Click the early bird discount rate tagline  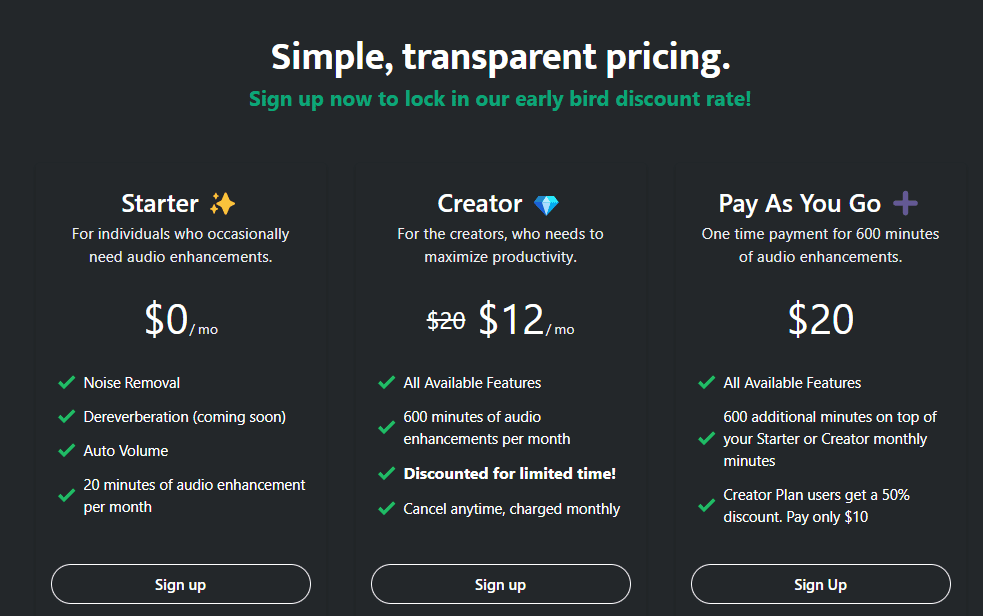(x=500, y=99)
